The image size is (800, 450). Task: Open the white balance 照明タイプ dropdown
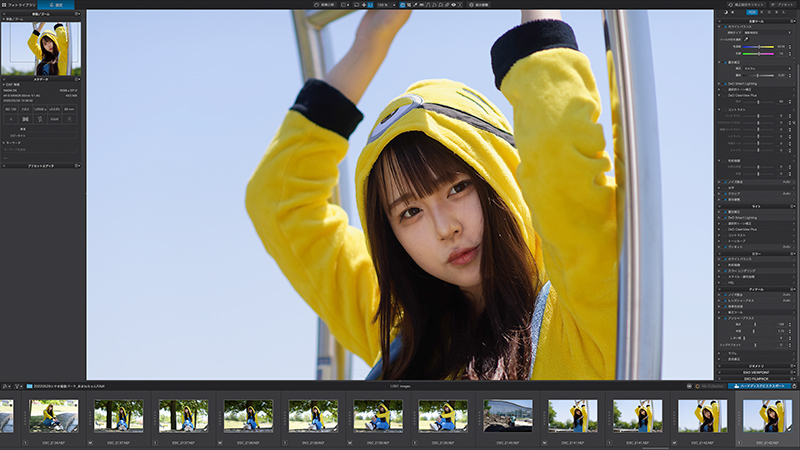[767, 33]
